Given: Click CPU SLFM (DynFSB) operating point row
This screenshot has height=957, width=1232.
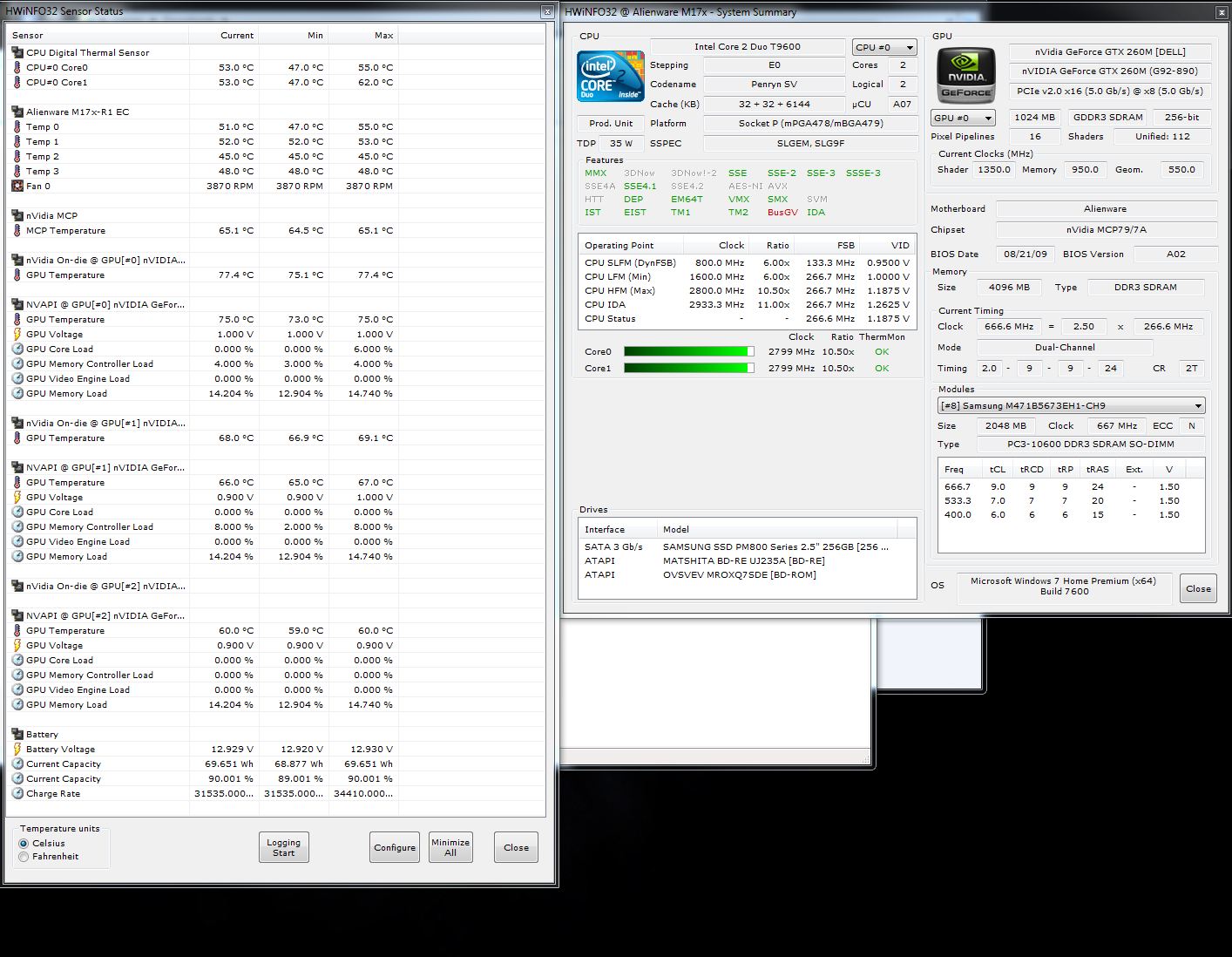Looking at the screenshot, I should point(747,262).
